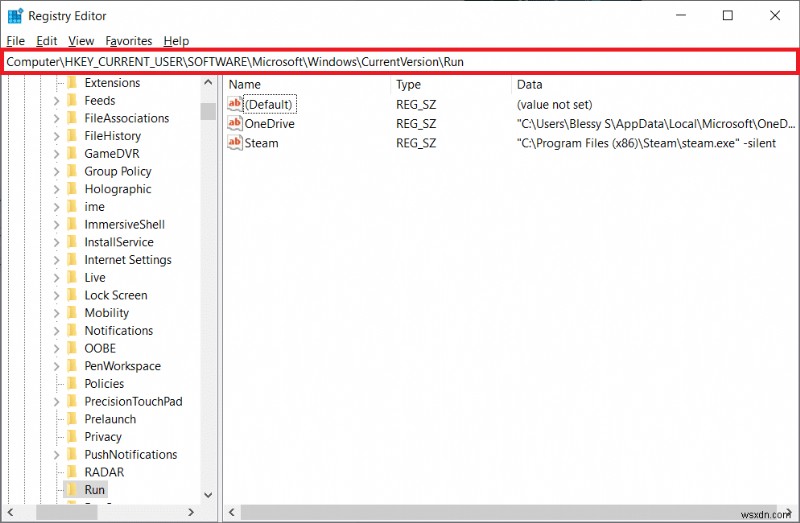Expand the Group Policy key
Screen dimensions: 800x523
(57, 172)
